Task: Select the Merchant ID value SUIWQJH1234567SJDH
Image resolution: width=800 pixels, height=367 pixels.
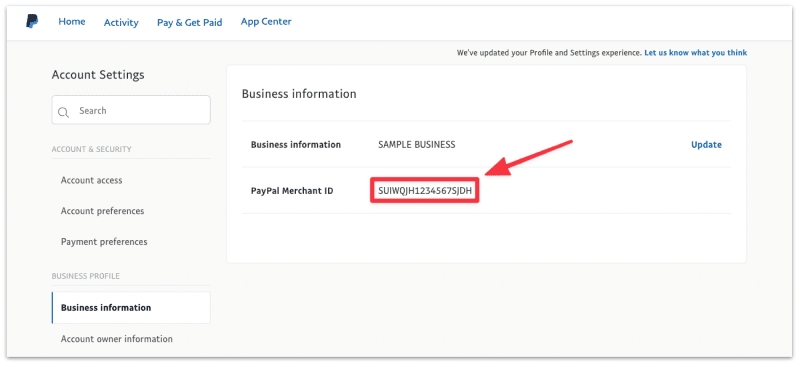Action: coord(425,191)
